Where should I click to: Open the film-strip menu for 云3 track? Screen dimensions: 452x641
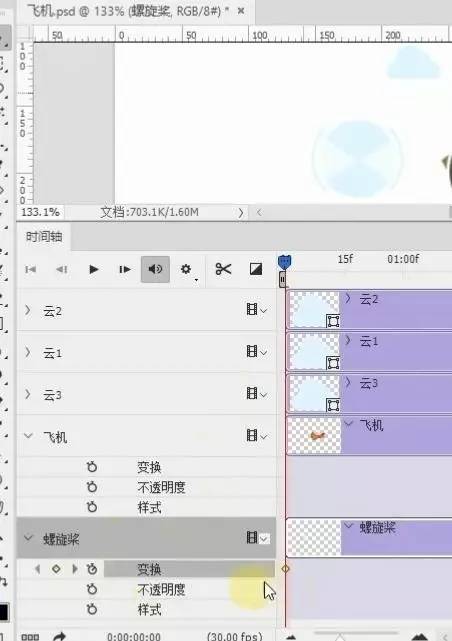[257, 393]
